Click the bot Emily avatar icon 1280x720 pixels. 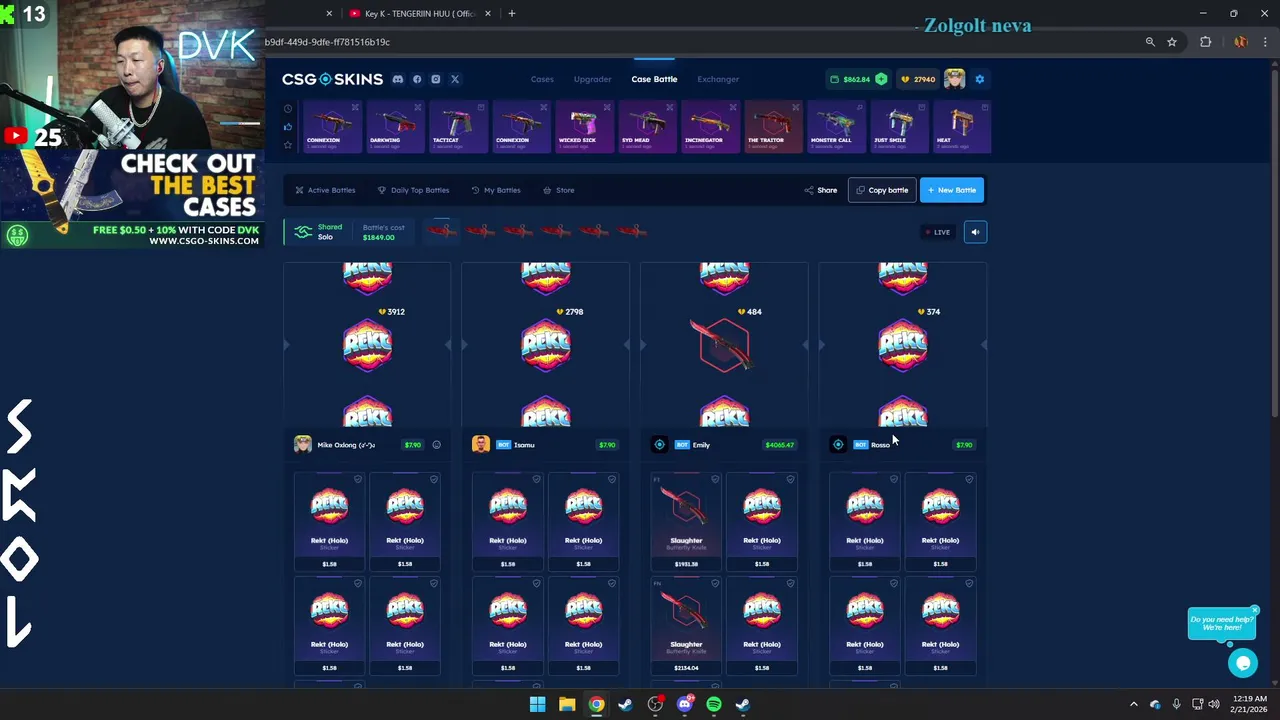[x=659, y=445]
